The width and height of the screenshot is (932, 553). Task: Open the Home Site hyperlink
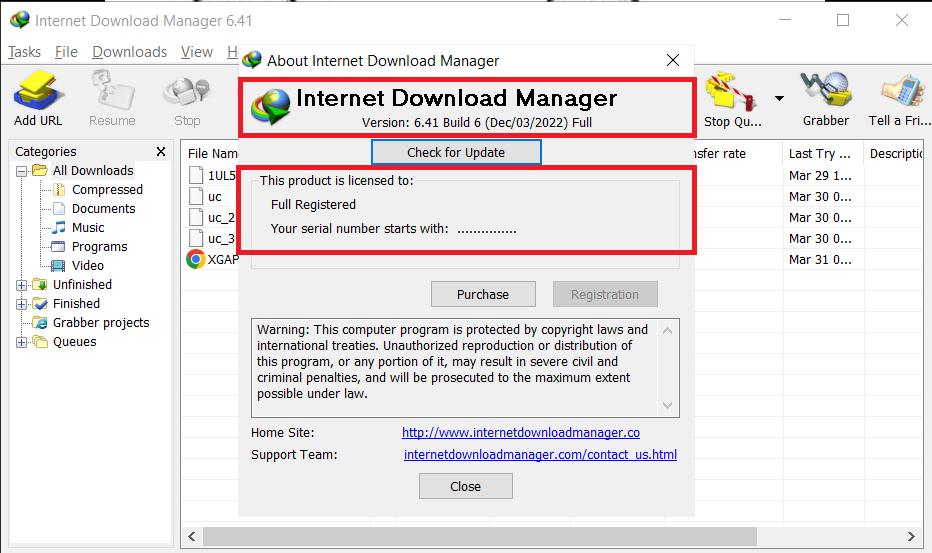coord(520,433)
